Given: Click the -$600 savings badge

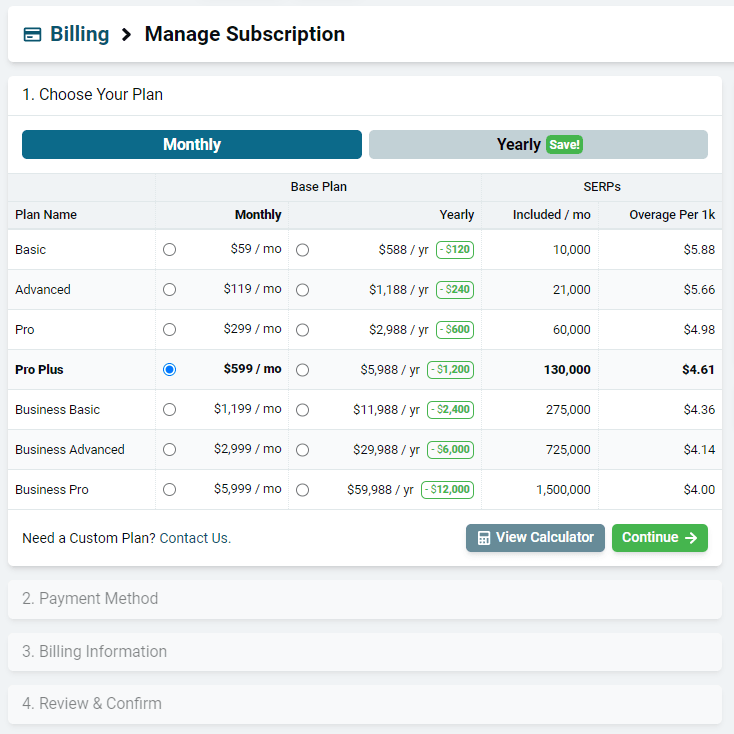Looking at the screenshot, I should point(455,330).
